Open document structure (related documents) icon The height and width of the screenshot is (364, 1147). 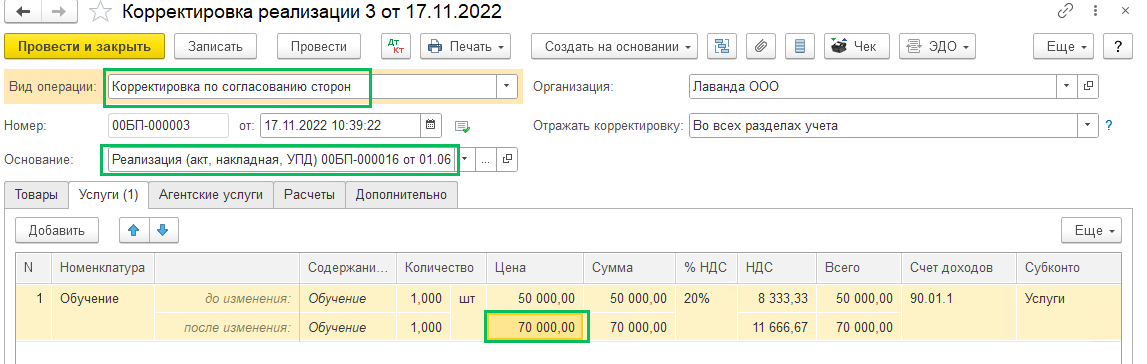click(722, 47)
